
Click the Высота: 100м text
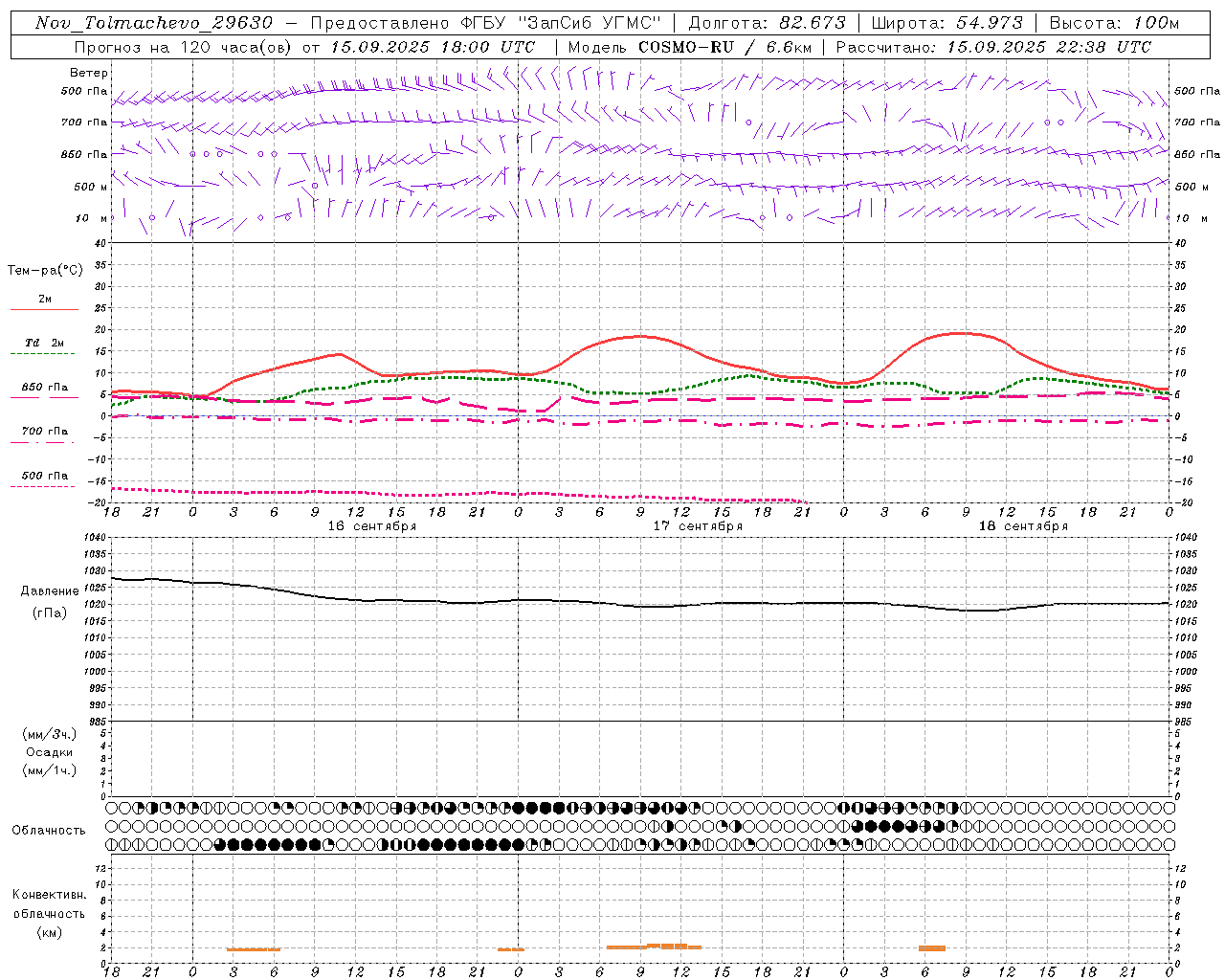pos(1114,23)
